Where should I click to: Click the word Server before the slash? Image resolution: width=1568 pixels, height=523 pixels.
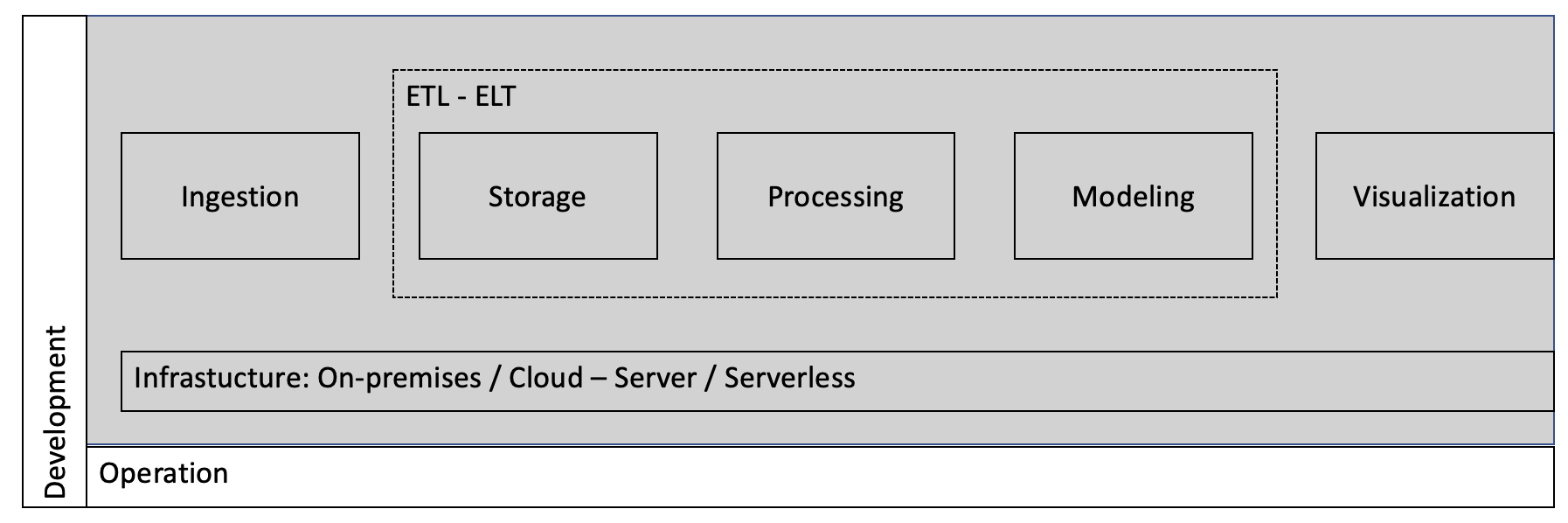[x=656, y=378]
